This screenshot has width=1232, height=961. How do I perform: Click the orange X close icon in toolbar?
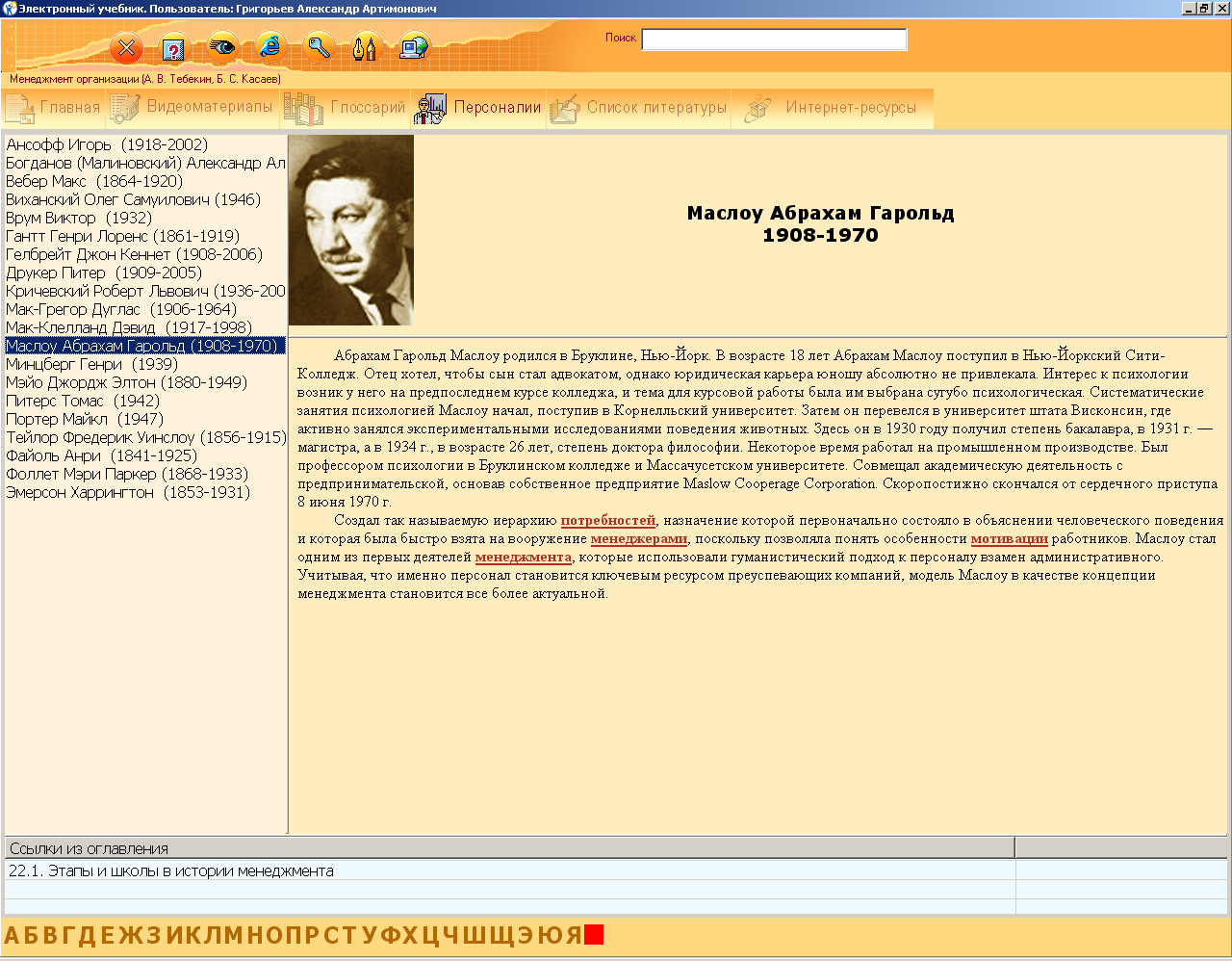click(x=126, y=47)
